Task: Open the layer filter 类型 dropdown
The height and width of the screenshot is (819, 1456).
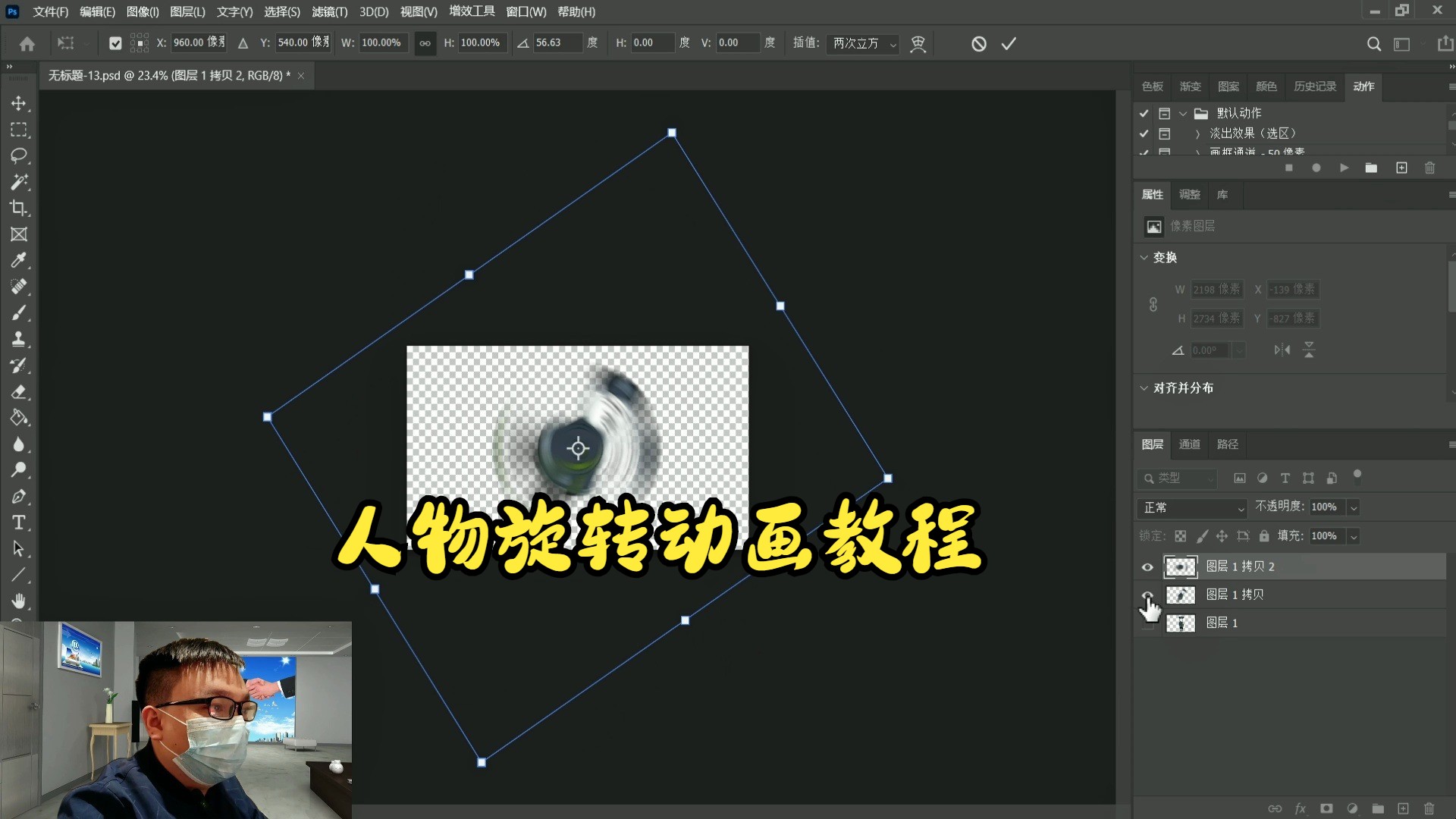Action: click(1177, 479)
